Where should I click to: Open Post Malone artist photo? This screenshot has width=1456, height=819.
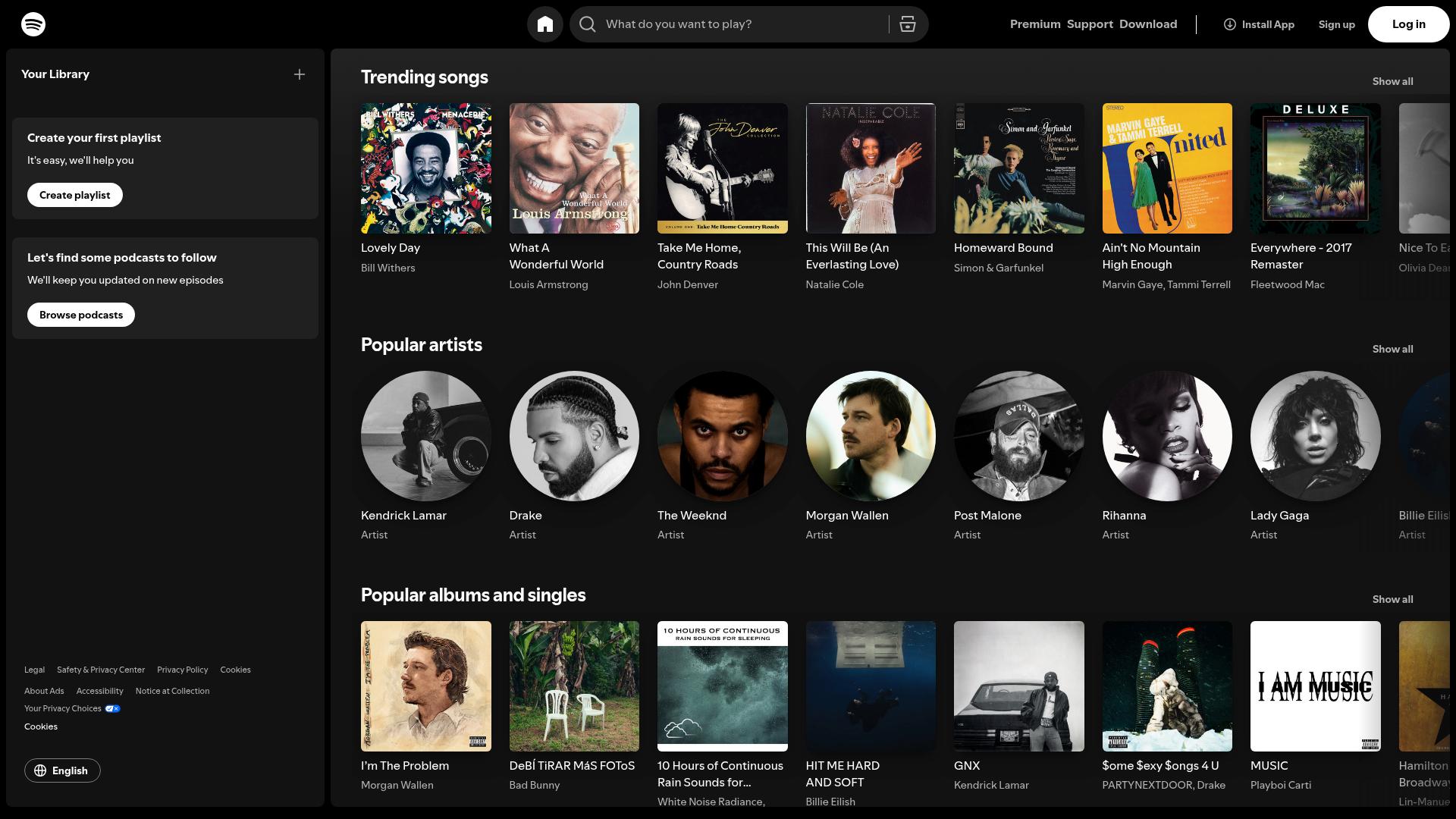(1019, 436)
